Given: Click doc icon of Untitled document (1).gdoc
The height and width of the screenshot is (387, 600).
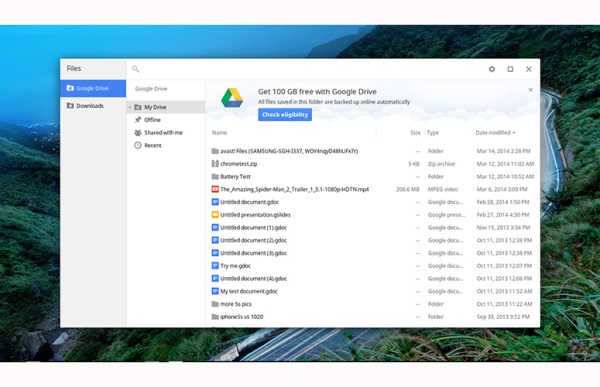Looking at the screenshot, I should 215,227.
